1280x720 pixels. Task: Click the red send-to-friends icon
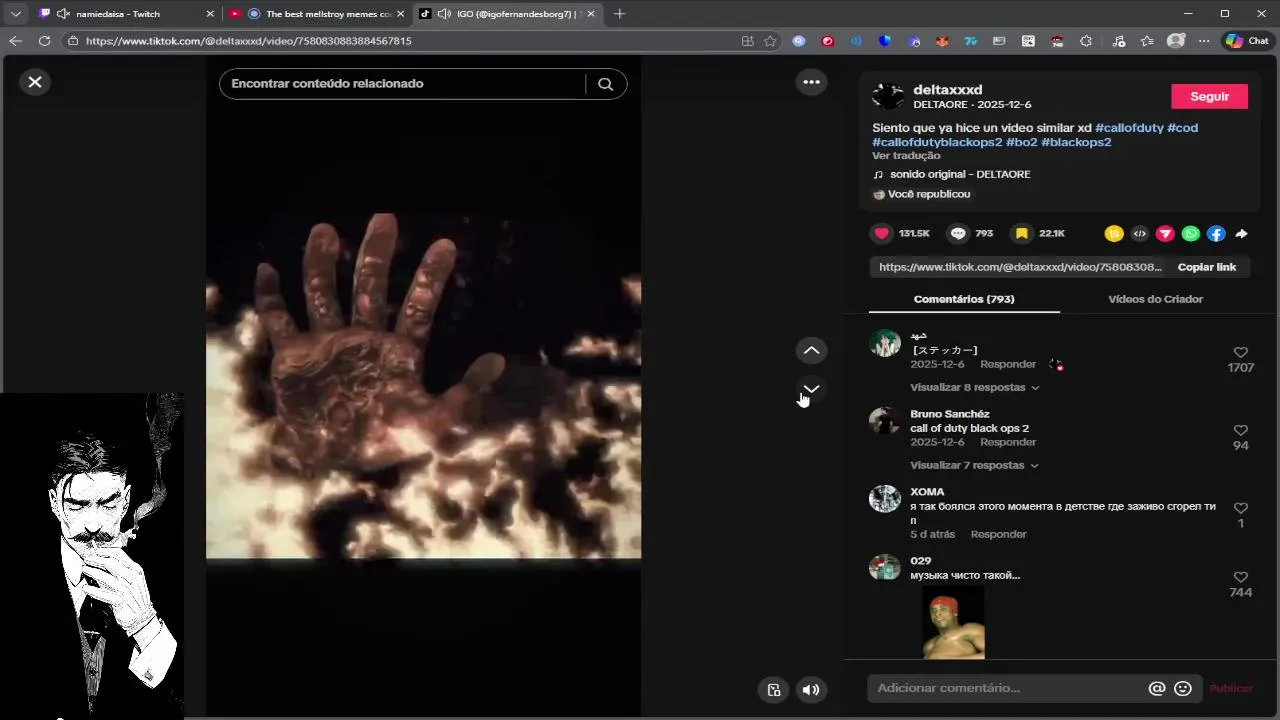coord(1165,233)
